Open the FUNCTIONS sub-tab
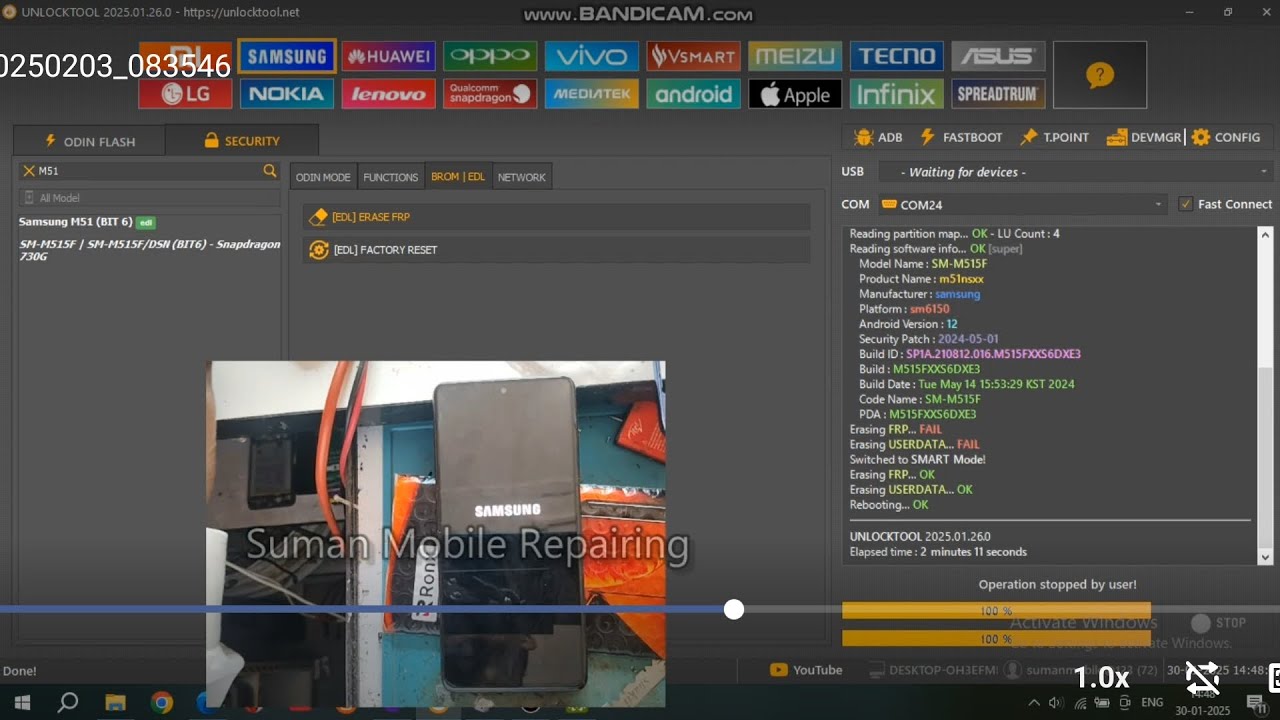1280x720 pixels. tap(390, 177)
